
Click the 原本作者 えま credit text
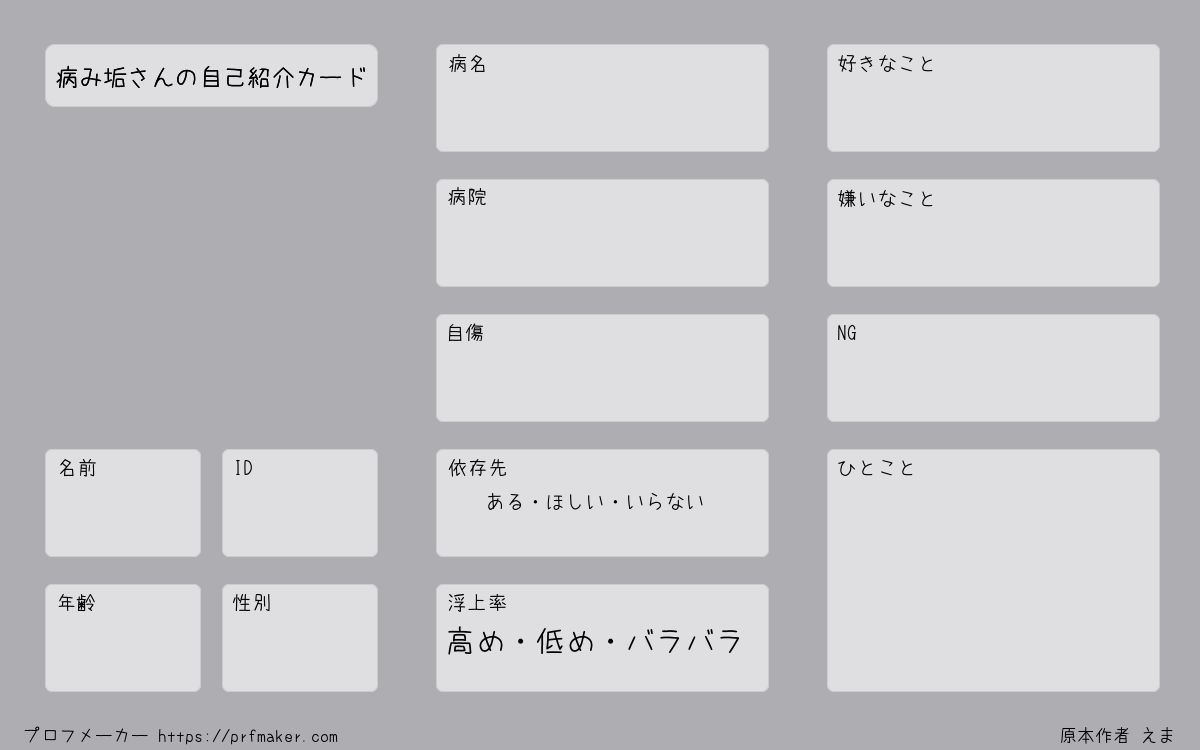pos(1118,736)
